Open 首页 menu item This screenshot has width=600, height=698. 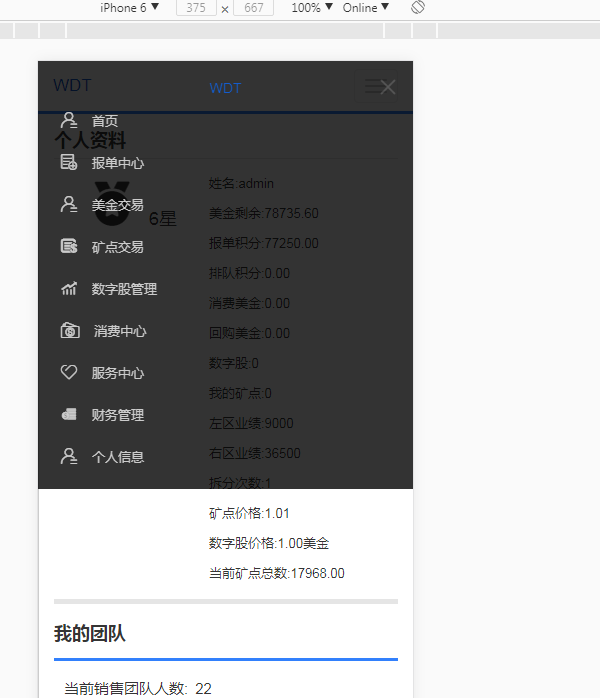tap(105, 121)
